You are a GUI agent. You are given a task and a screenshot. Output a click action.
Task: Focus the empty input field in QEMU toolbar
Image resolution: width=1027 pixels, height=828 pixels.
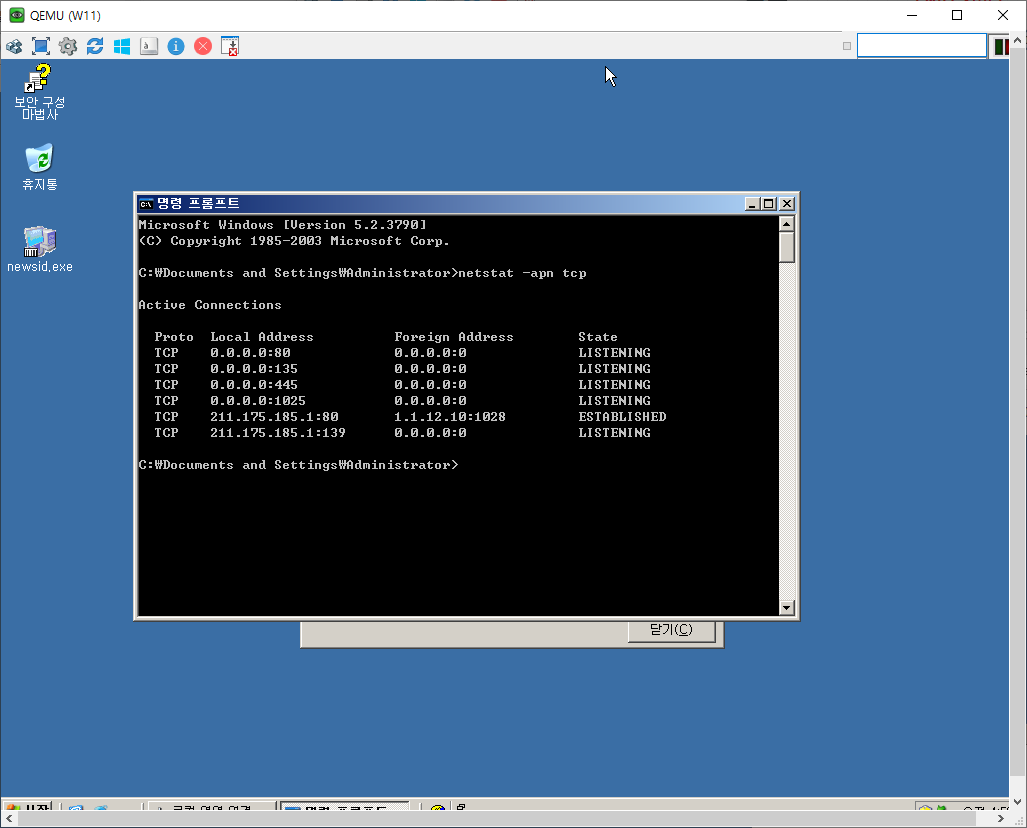pos(922,46)
